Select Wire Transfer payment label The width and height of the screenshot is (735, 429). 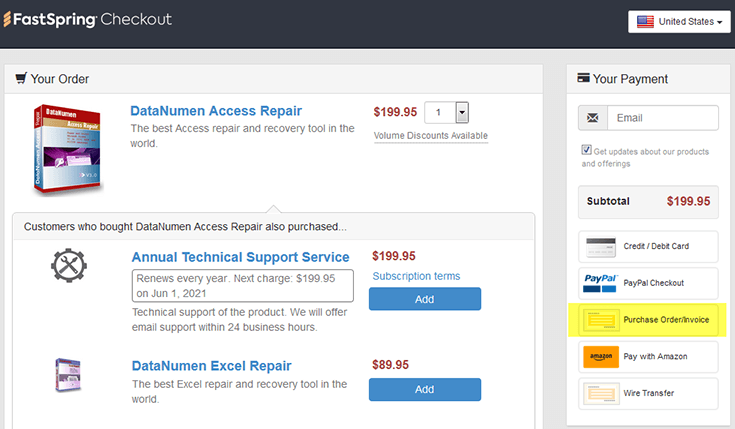click(649, 393)
